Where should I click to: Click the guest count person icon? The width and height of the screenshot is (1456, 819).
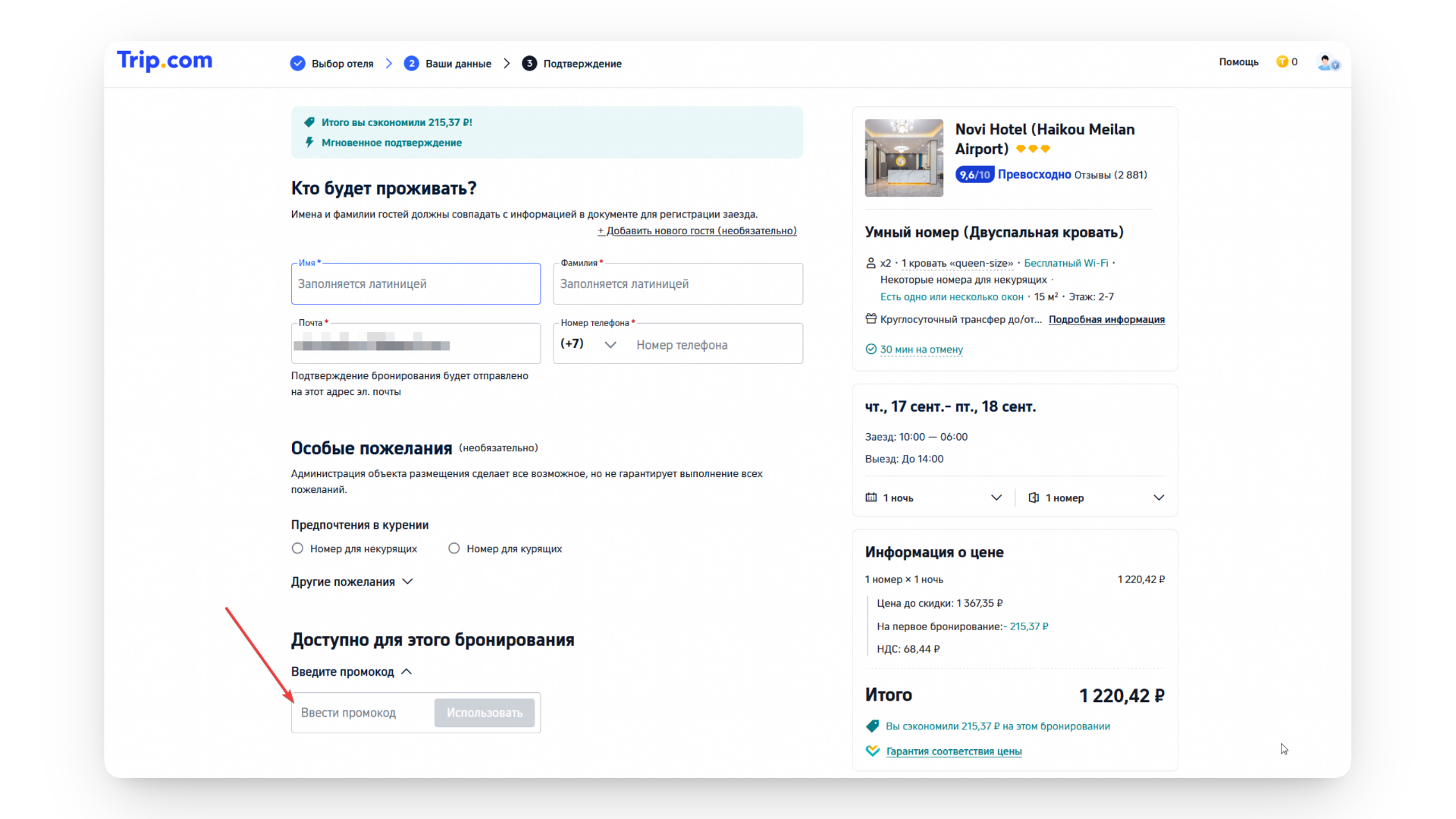point(871,263)
